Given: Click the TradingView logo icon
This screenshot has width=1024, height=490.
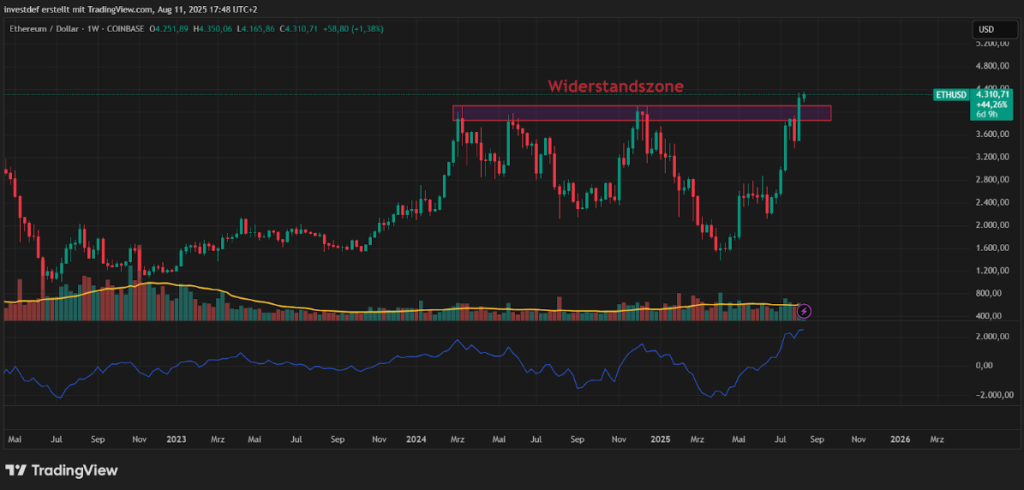Looking at the screenshot, I should 17,470.
